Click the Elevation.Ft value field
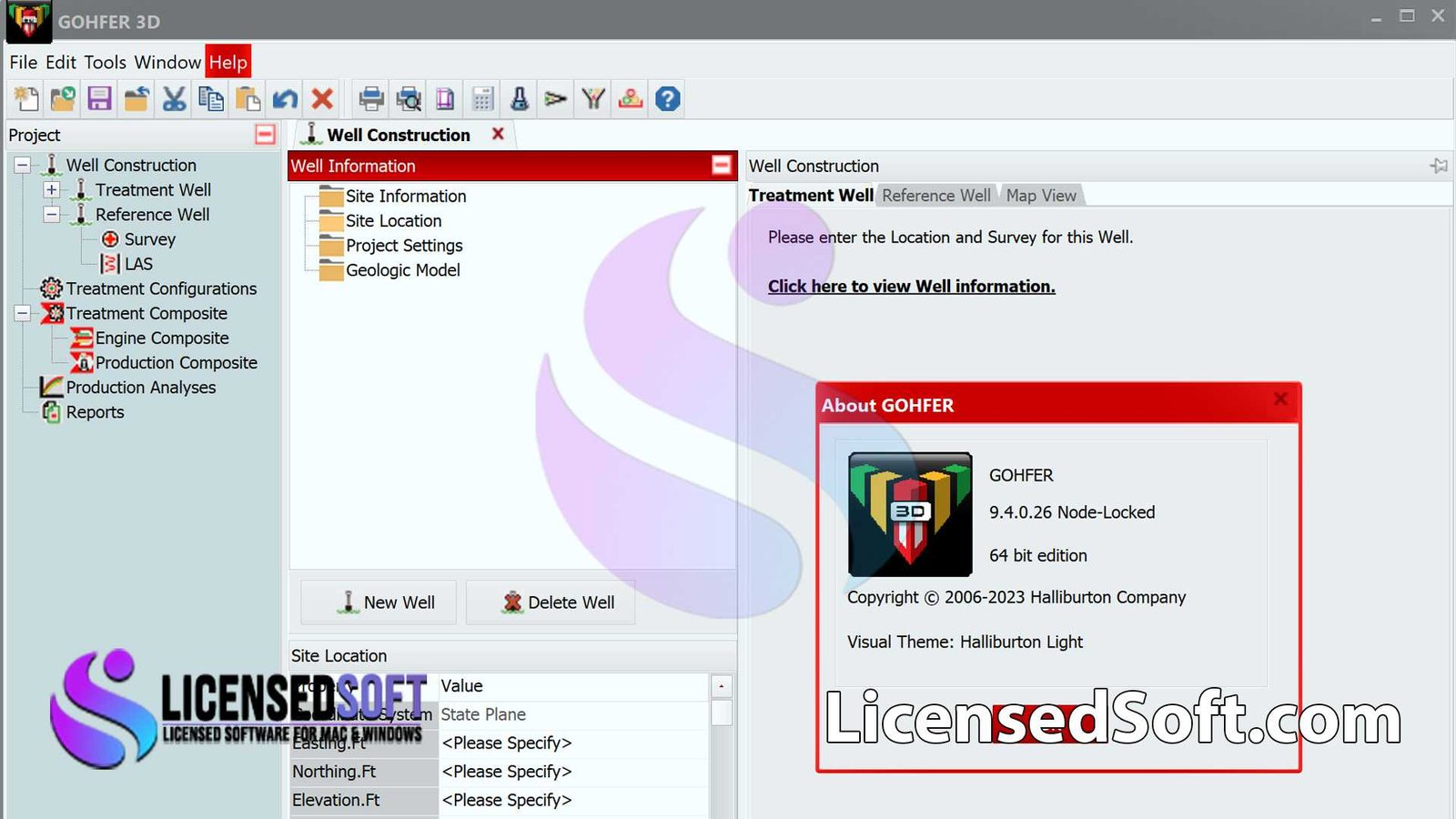Screen dimensions: 1456x819 coord(574,800)
